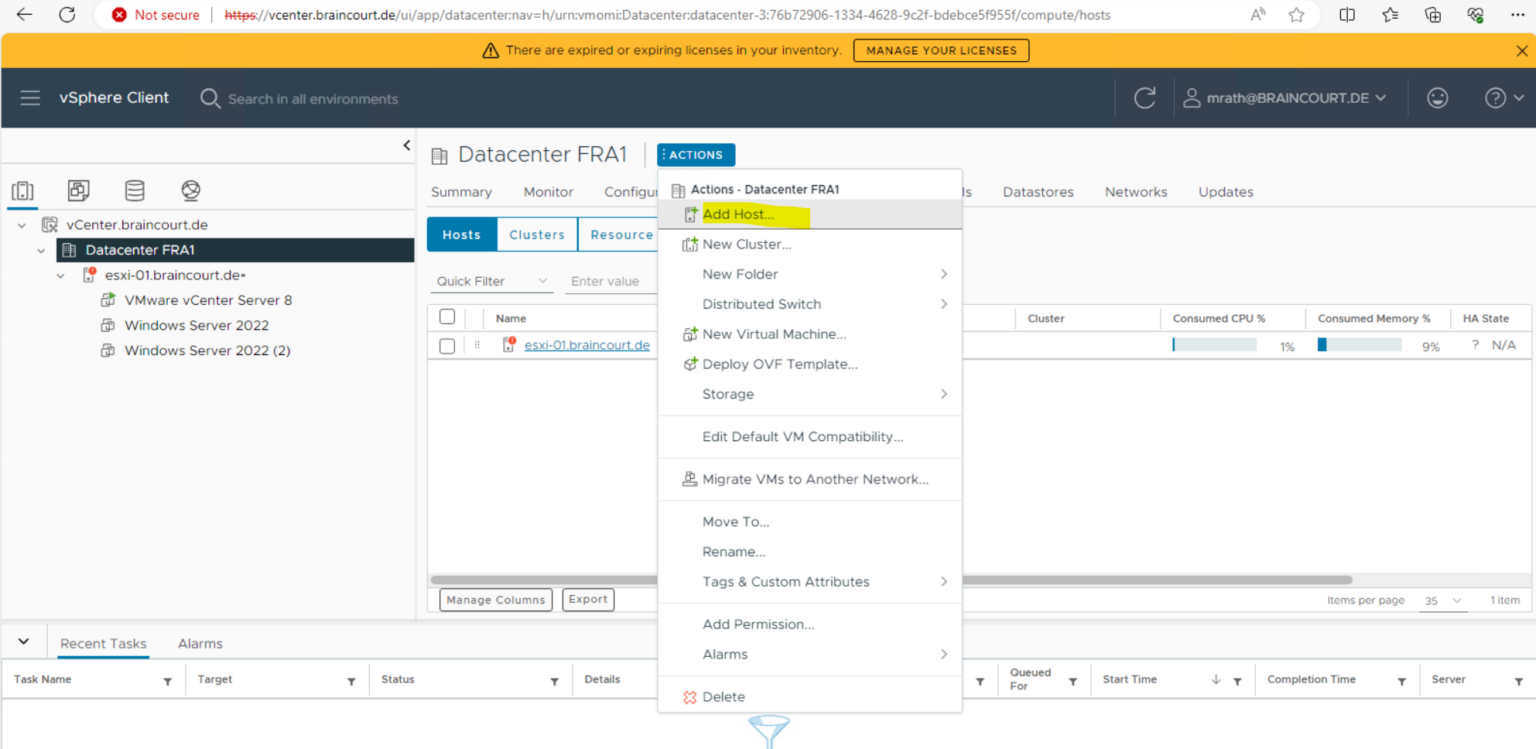This screenshot has width=1536, height=749.
Task: Open the items per page dropdown
Action: tap(1443, 601)
